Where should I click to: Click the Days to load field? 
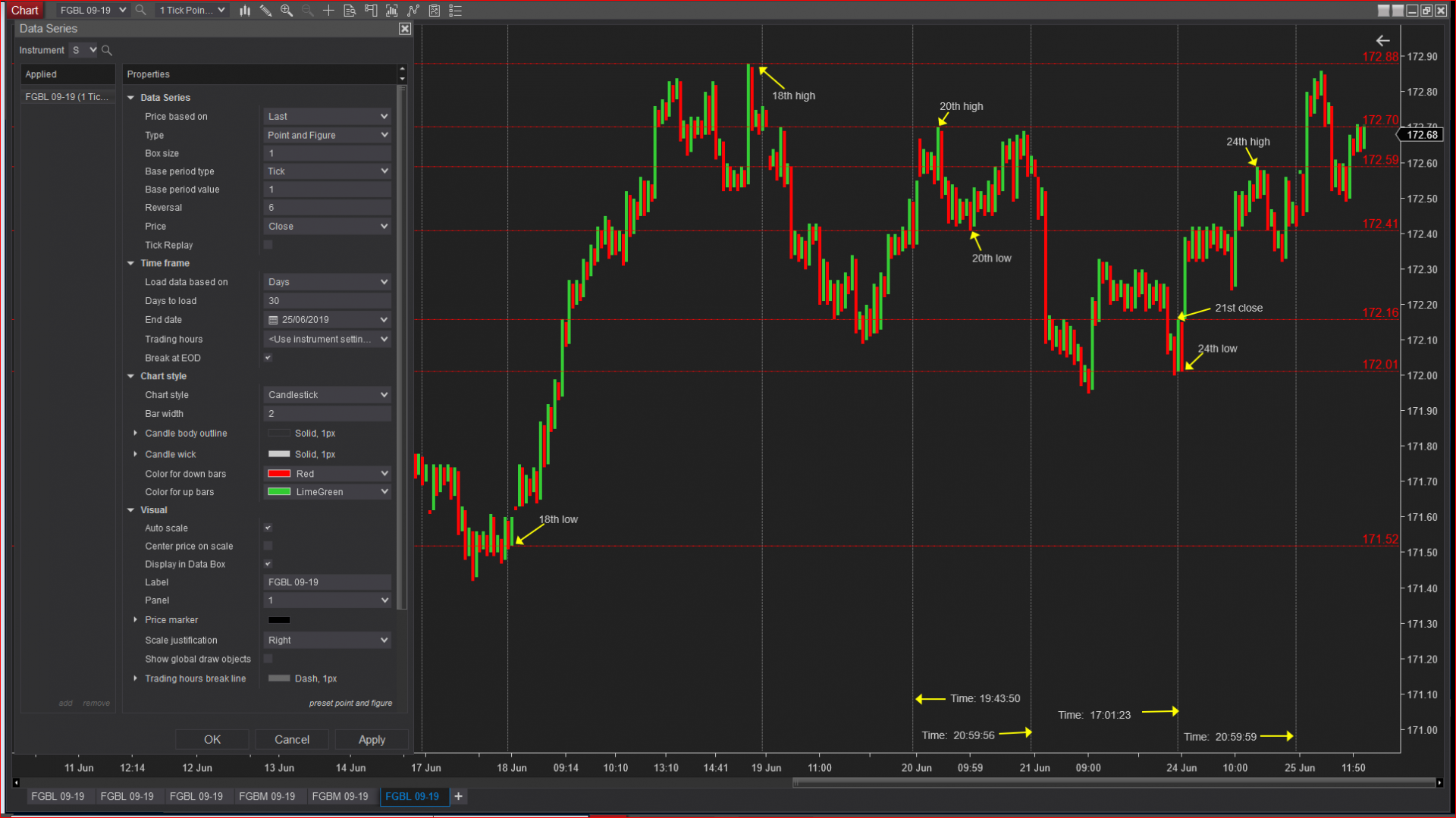(328, 301)
